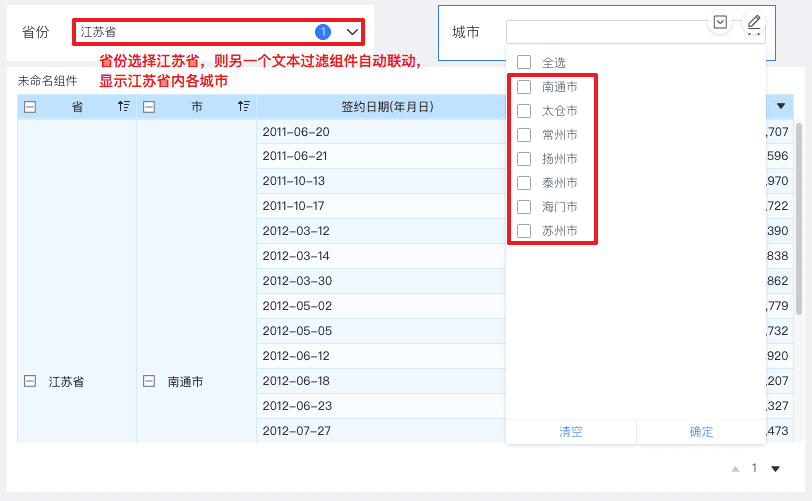Click 清空 to clear city selection
Viewport: 812px width, 501px height.
pyautogui.click(x=571, y=432)
